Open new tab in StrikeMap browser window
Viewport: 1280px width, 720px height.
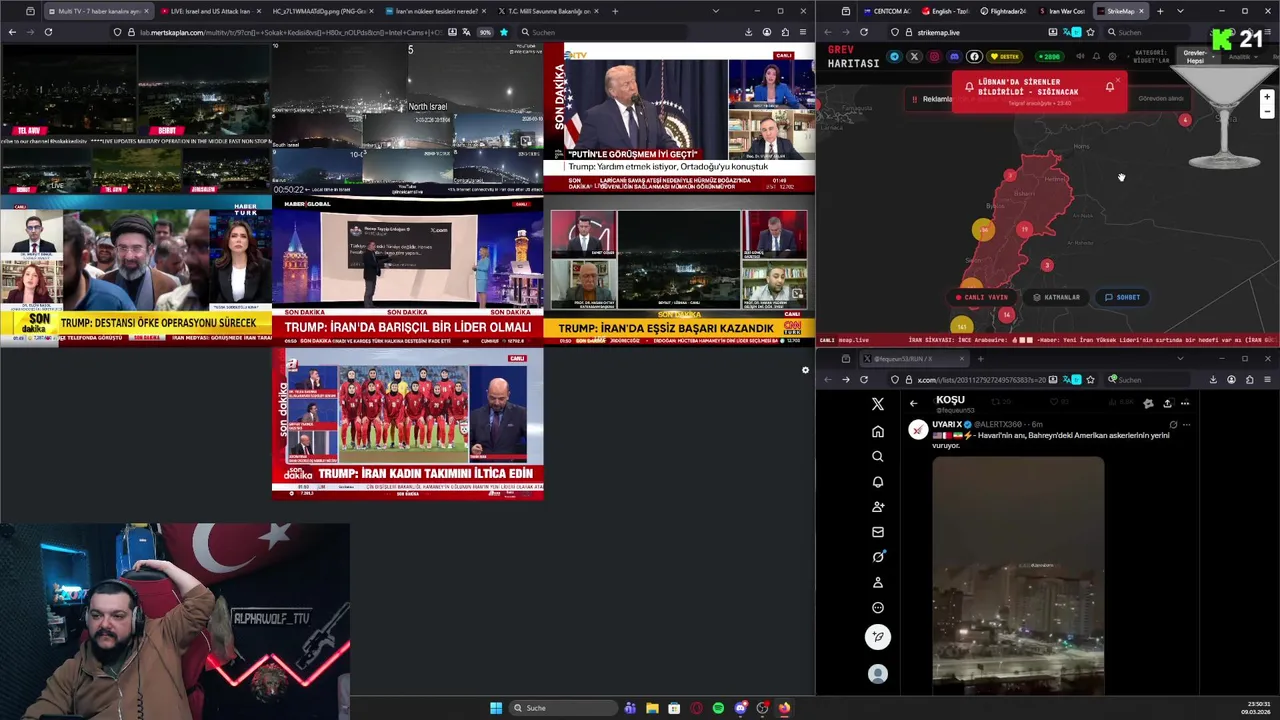tap(1160, 11)
